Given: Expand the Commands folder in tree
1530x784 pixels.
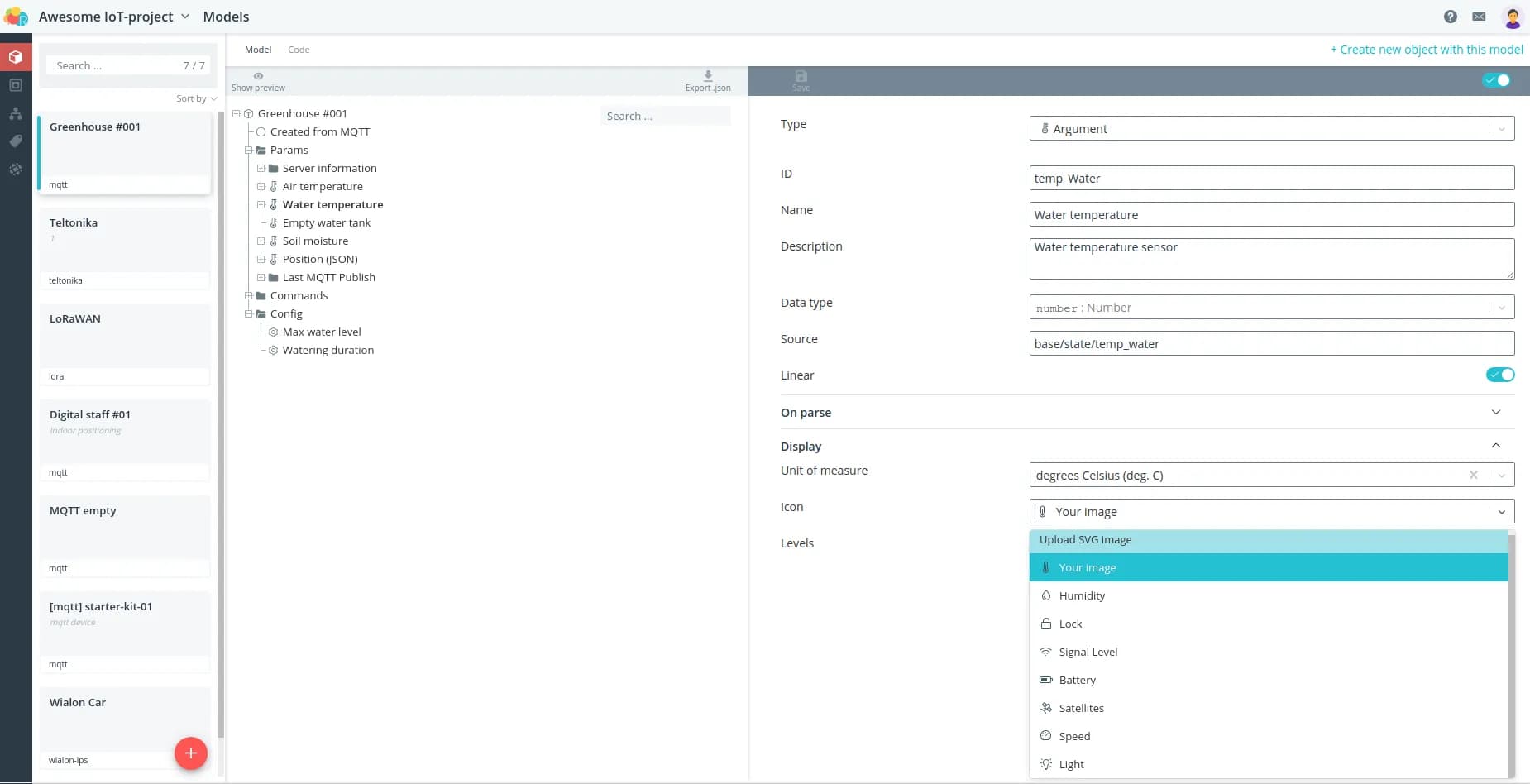Looking at the screenshot, I should point(248,295).
